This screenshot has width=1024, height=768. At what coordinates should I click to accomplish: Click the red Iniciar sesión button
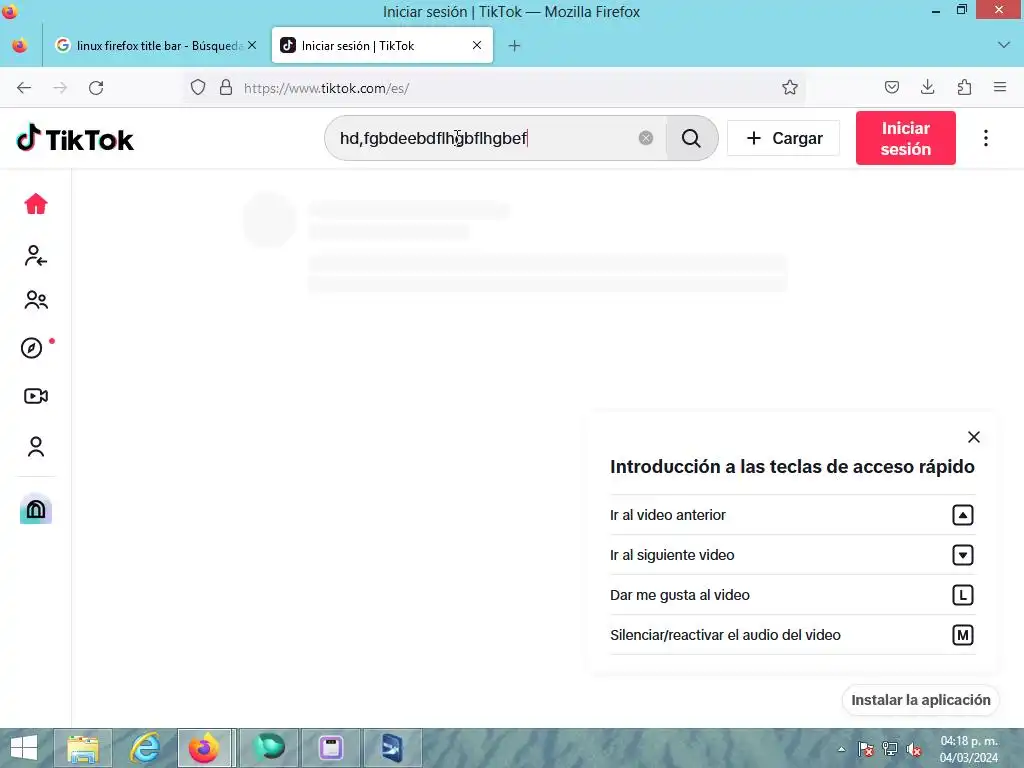coord(905,138)
